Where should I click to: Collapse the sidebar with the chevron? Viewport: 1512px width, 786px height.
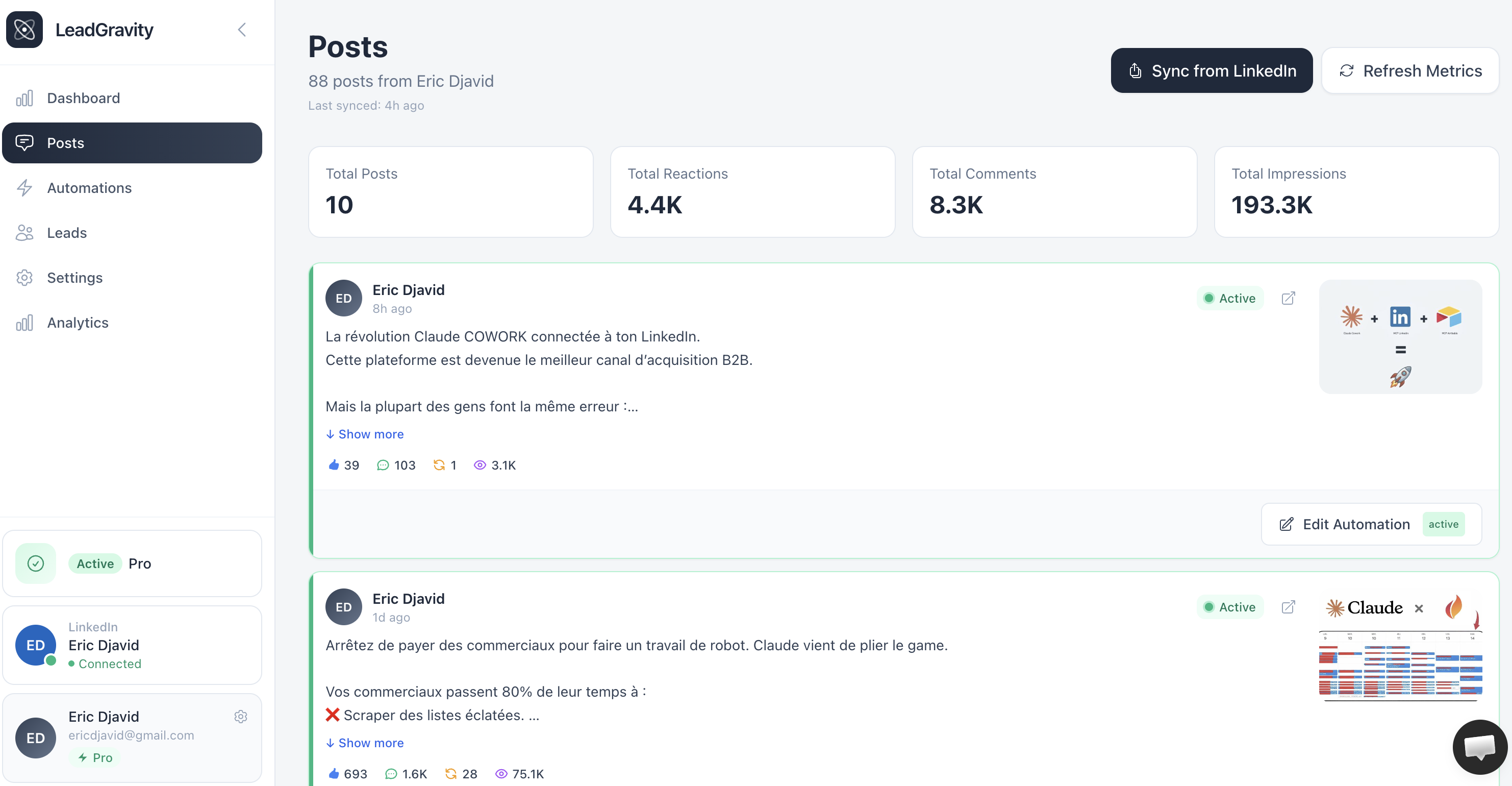pos(242,30)
